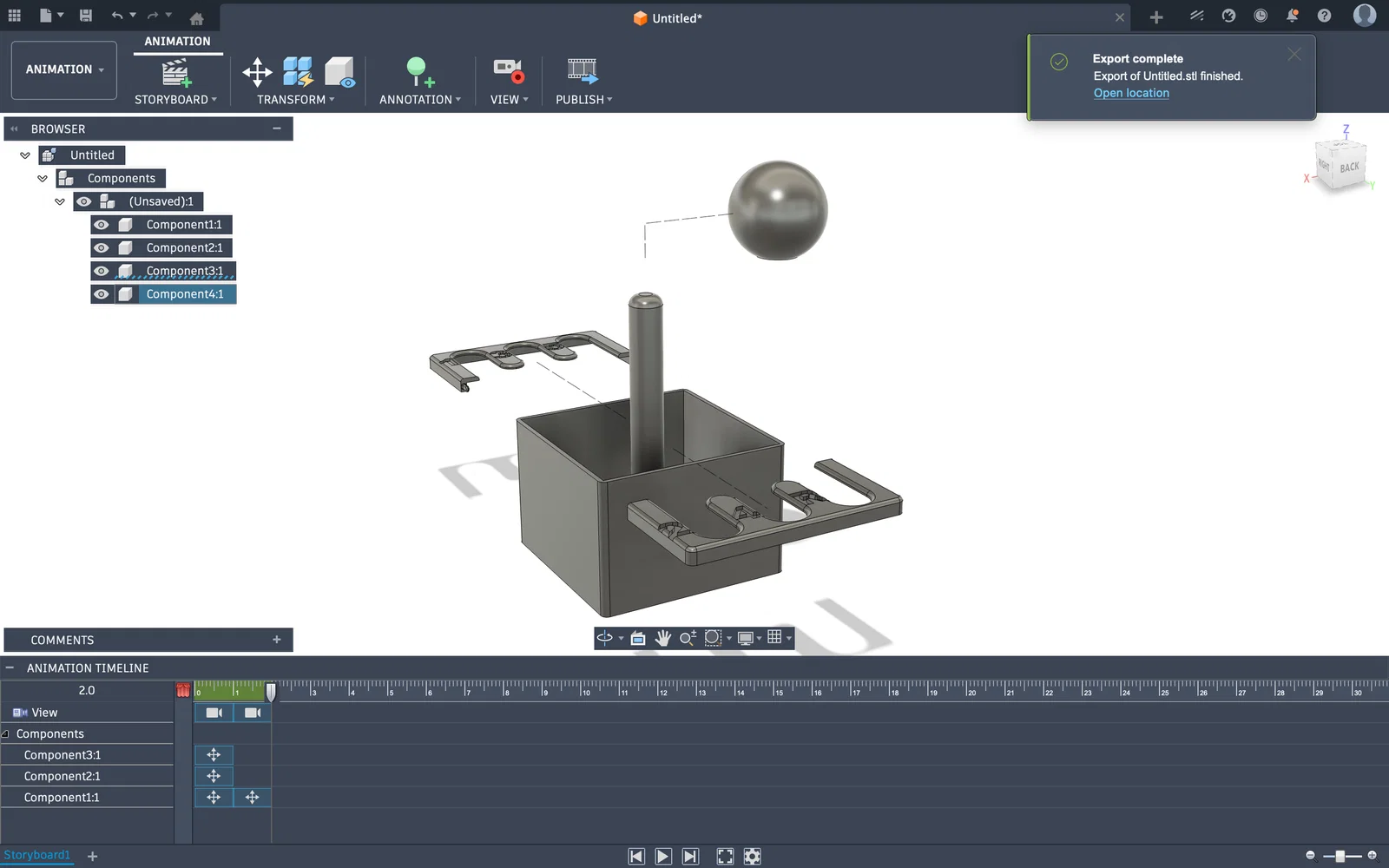Click the timeline zoom slider handle
The width and height of the screenshot is (1389, 868).
coord(1340,856)
